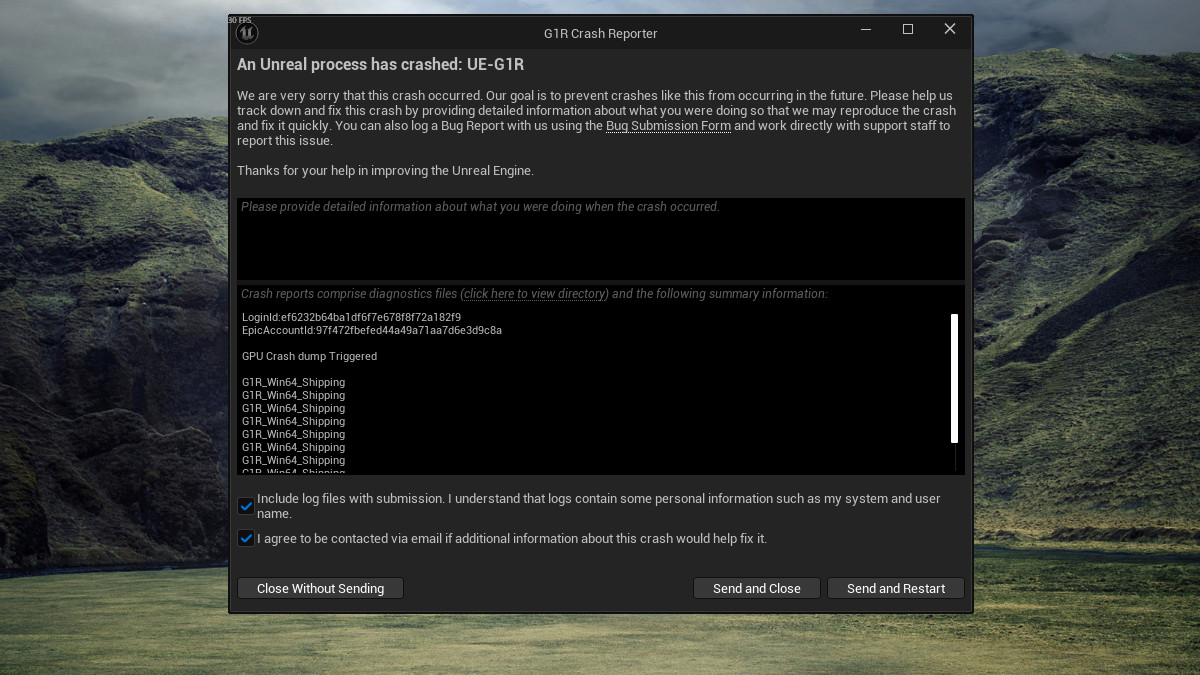1200x675 pixels.
Task: Click the 'Include log files' label text
Action: coord(598,506)
